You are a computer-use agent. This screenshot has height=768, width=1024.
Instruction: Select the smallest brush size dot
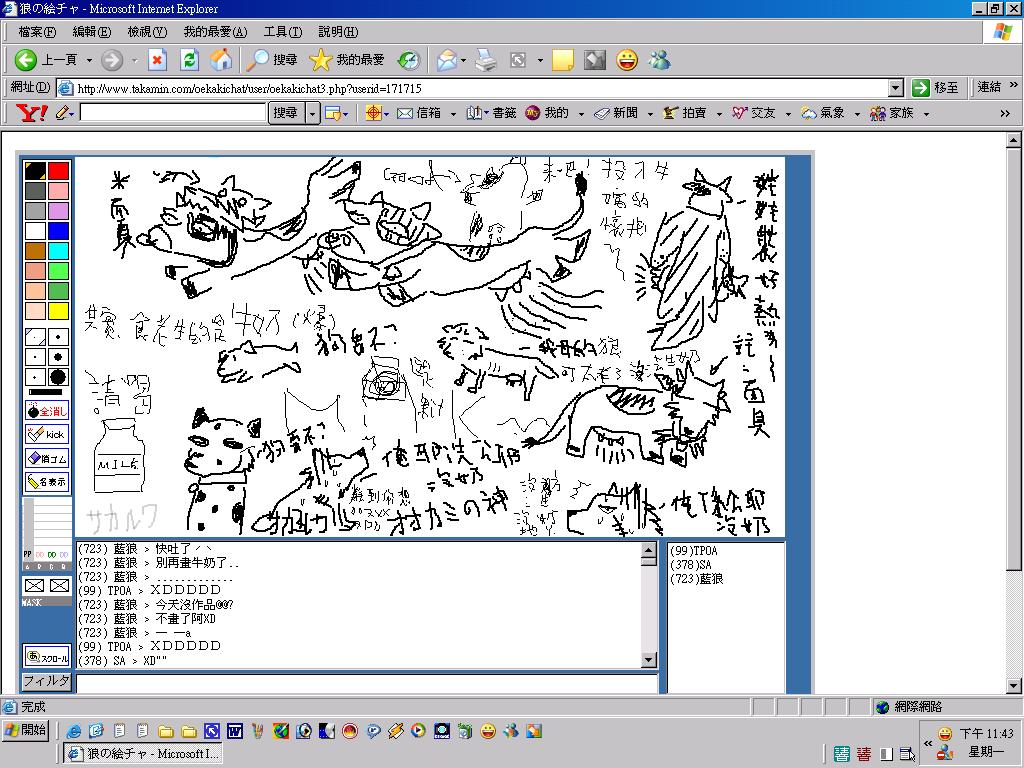tap(35, 337)
